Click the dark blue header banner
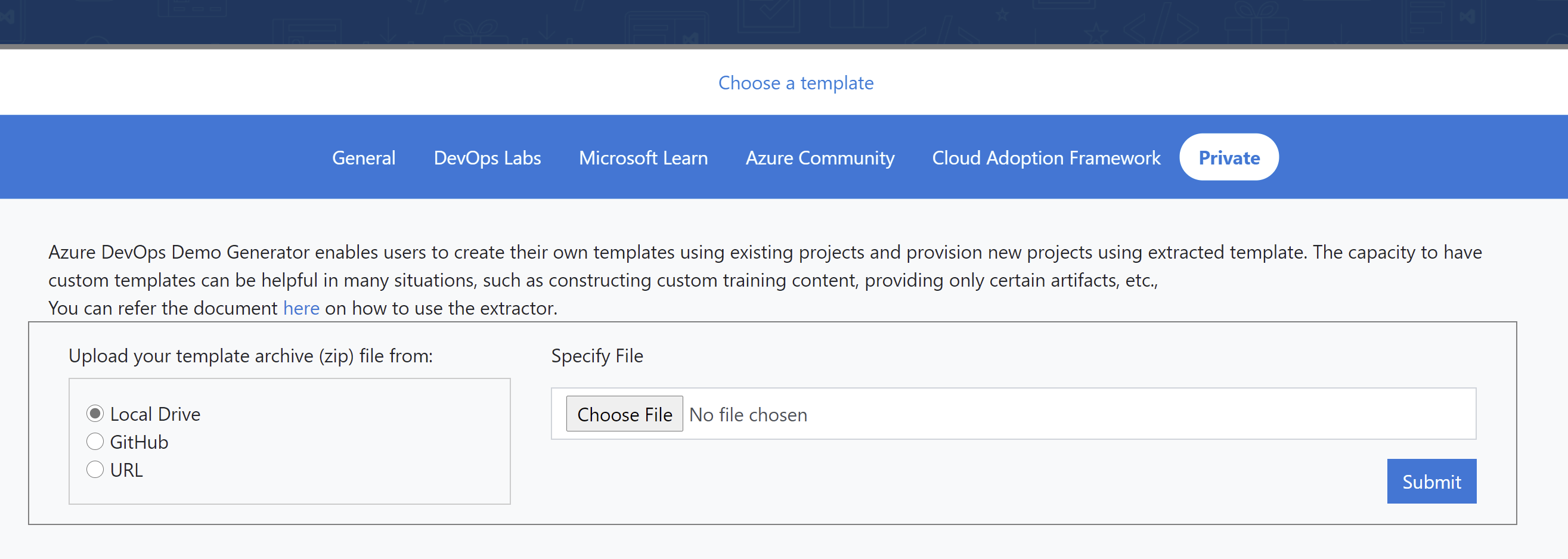The image size is (1568, 559). click(784, 21)
